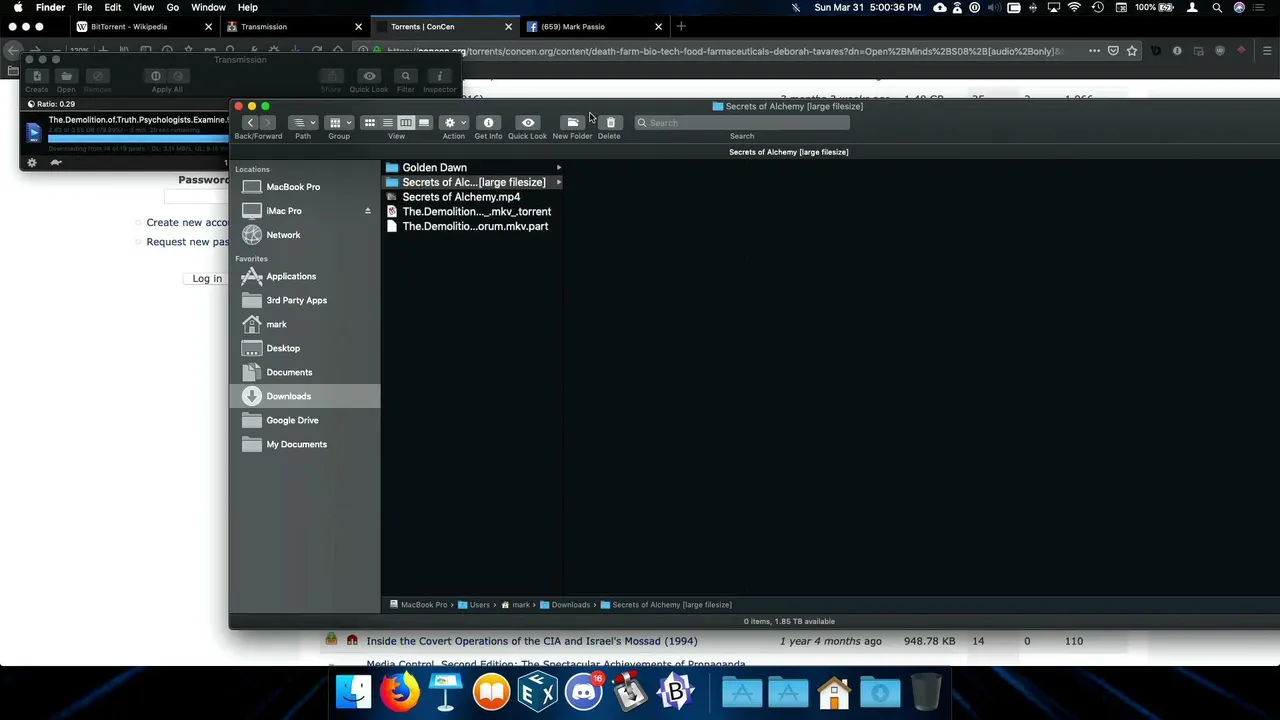The image size is (1280, 720).
Task: Open the Edit menu in menu bar
Action: click(113, 7)
